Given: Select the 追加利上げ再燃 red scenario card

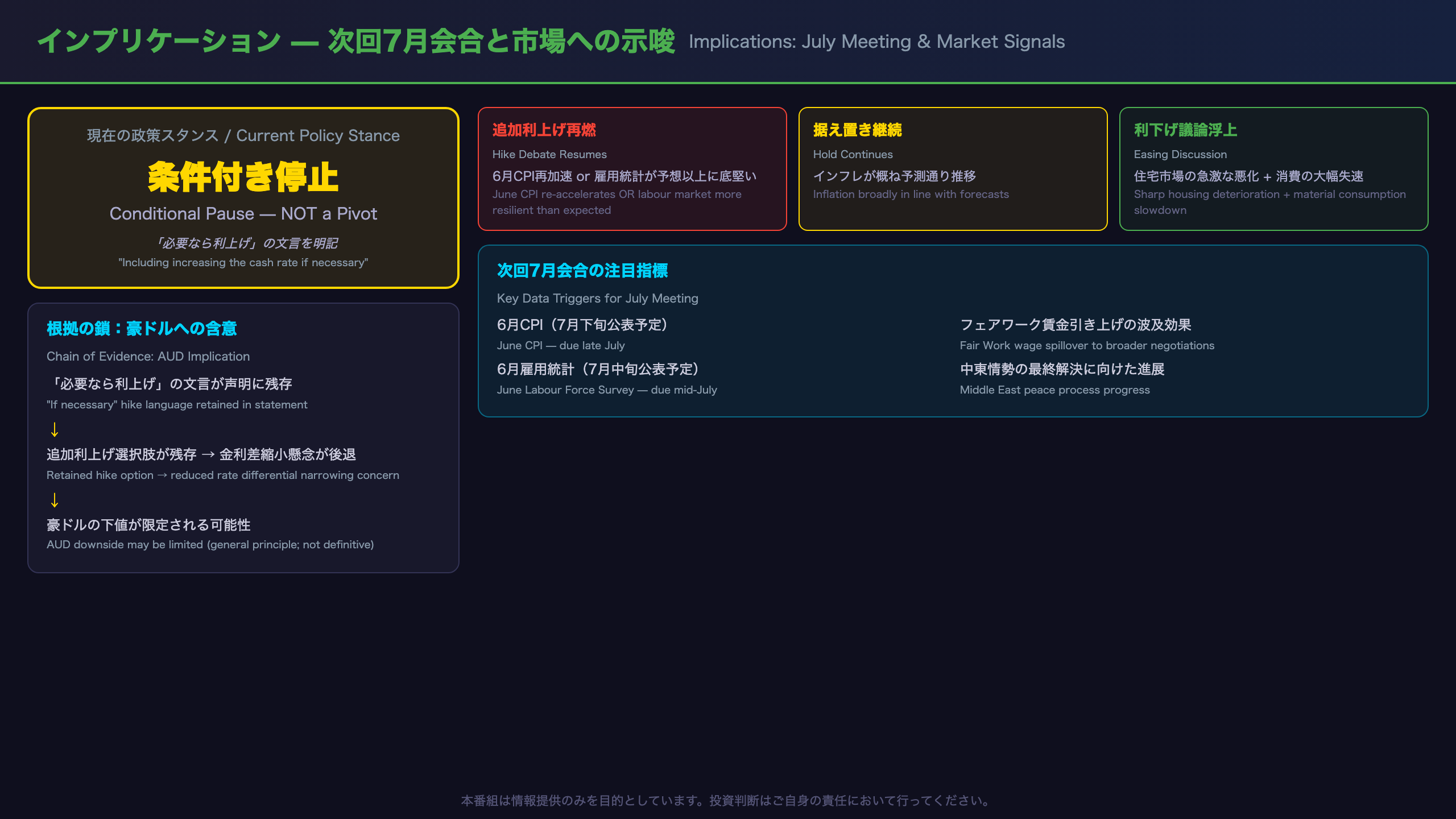Looking at the screenshot, I should (632, 169).
